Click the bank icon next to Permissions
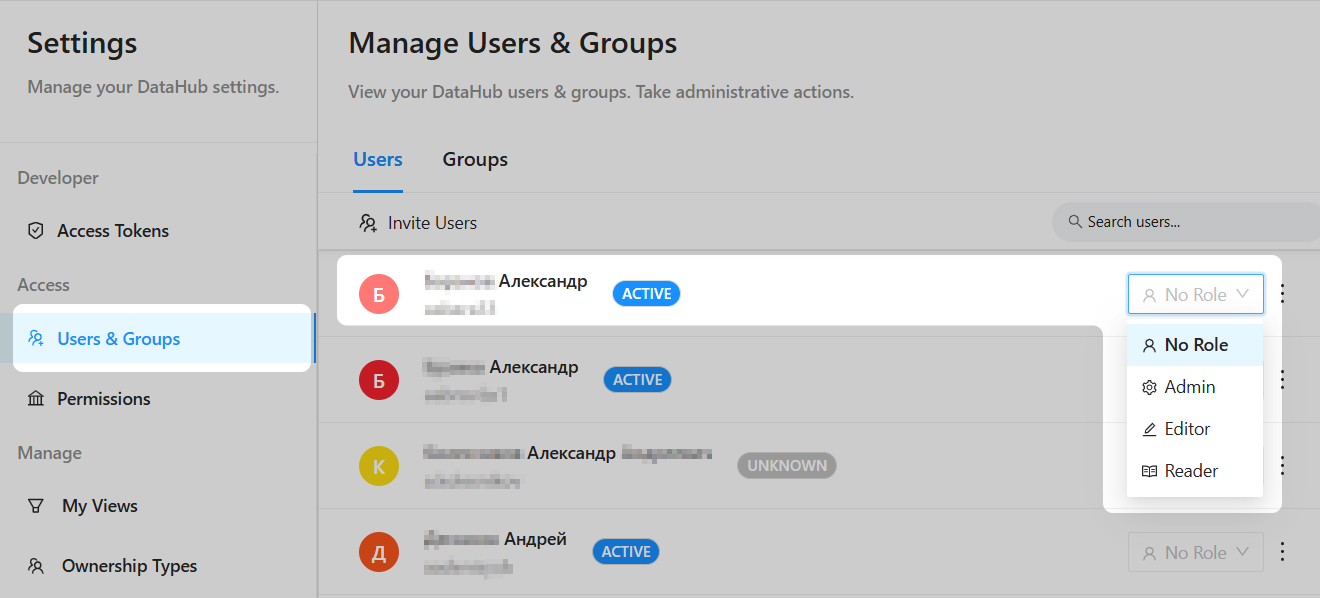 [x=36, y=399]
